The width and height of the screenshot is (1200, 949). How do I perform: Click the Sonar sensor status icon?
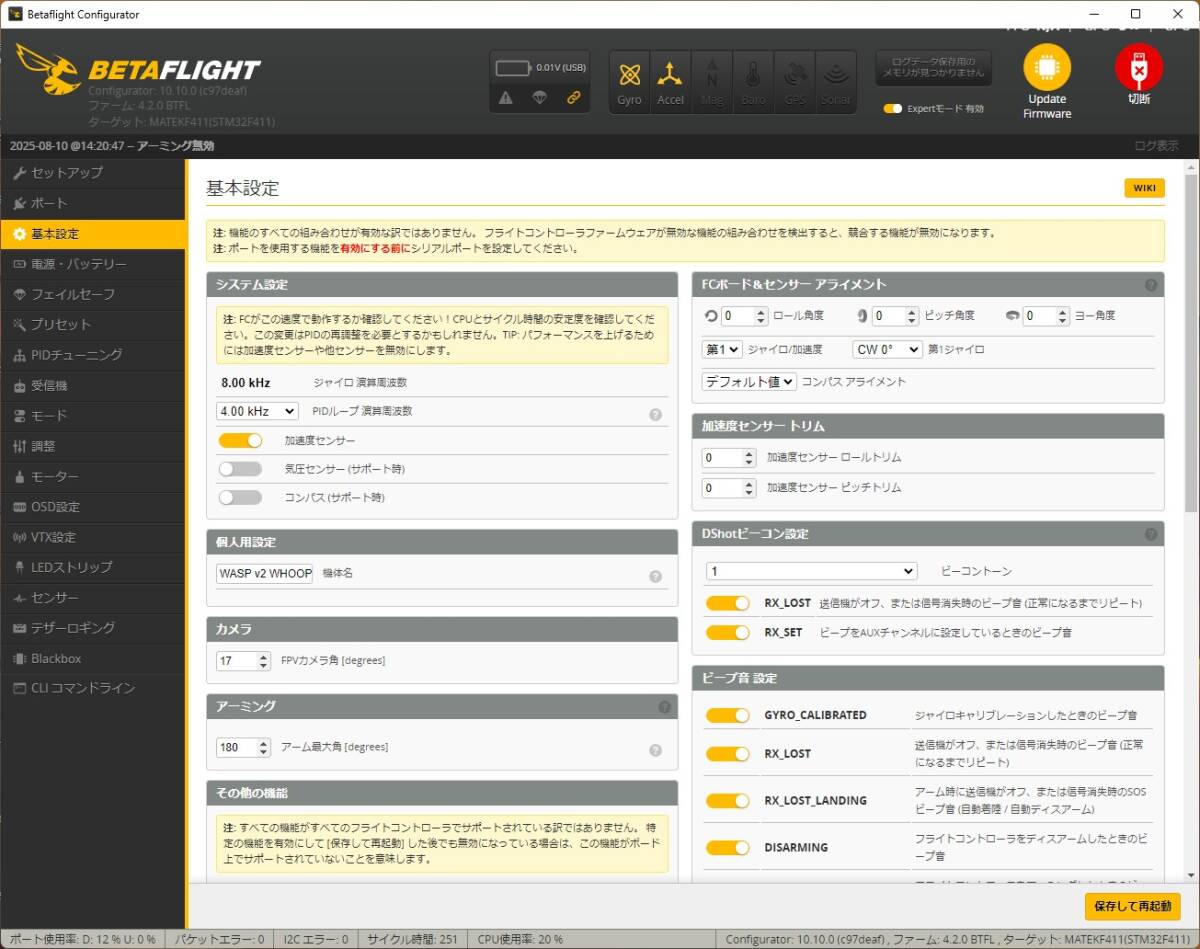[836, 82]
